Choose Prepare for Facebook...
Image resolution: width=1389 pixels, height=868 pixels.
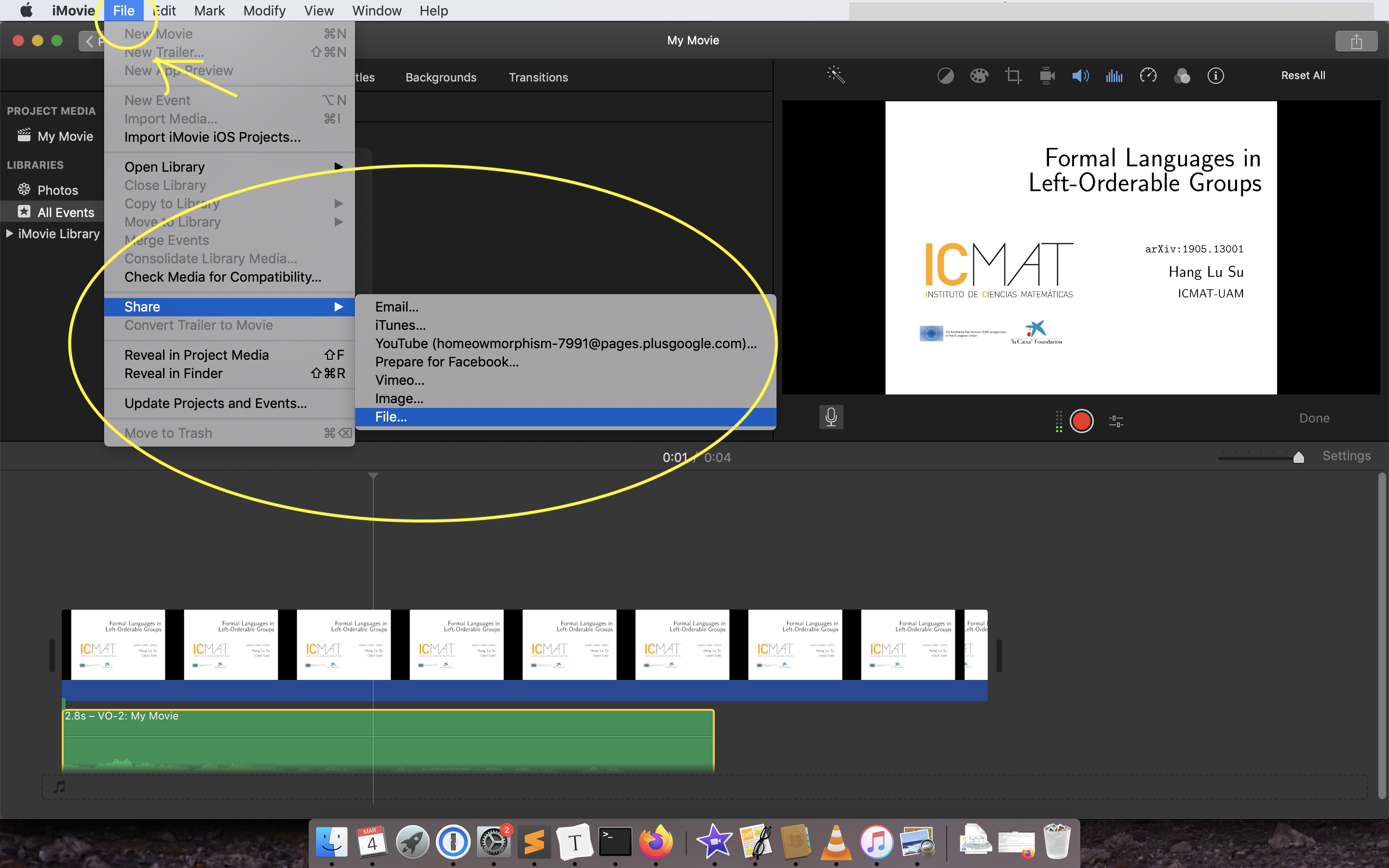tap(565, 362)
